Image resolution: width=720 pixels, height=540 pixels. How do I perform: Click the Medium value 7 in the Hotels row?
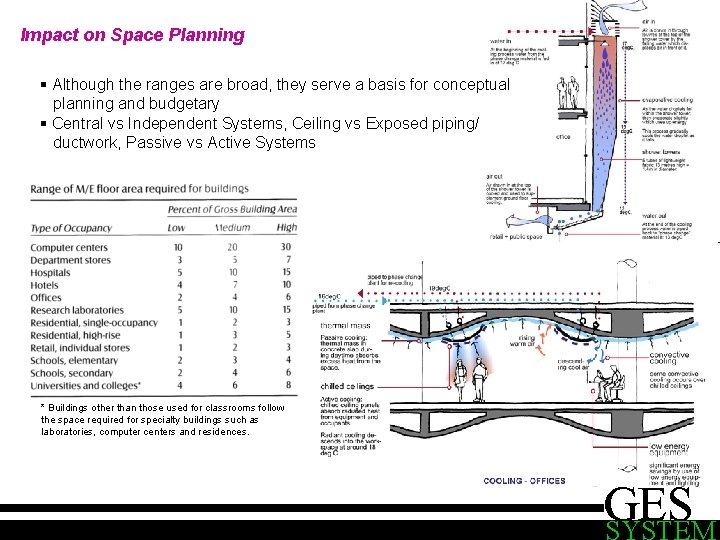click(235, 285)
